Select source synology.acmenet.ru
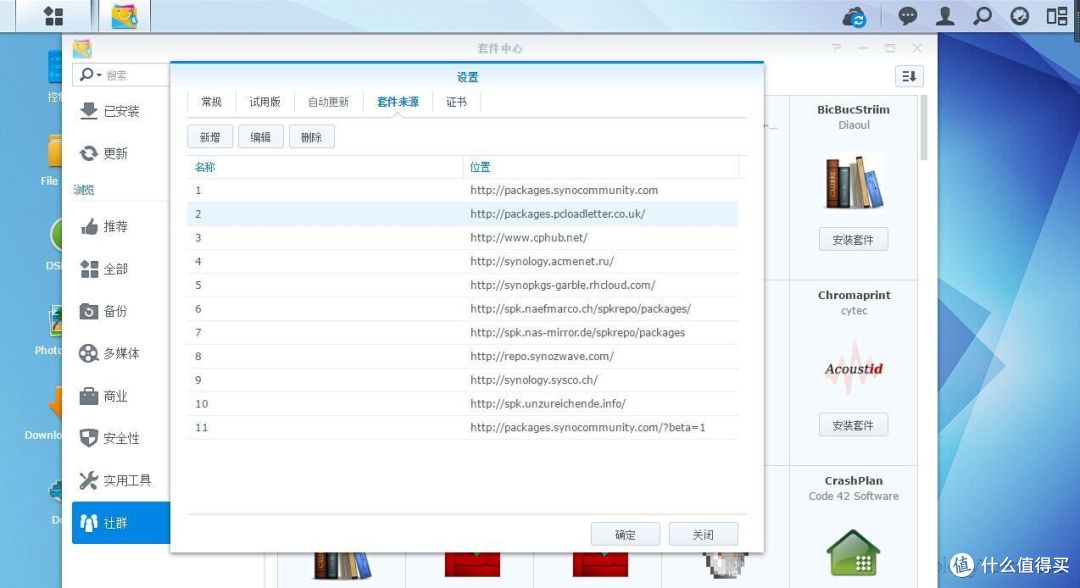Viewport: 1080px width, 588px height. click(x=463, y=261)
